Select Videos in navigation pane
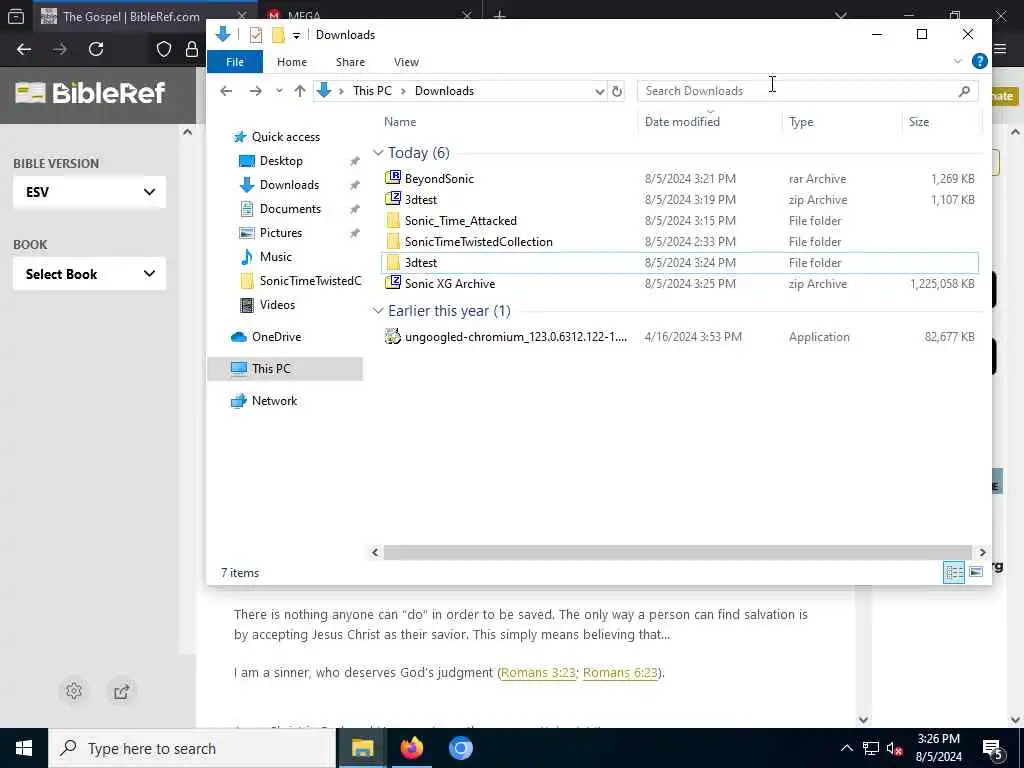The image size is (1024, 768). point(277,305)
